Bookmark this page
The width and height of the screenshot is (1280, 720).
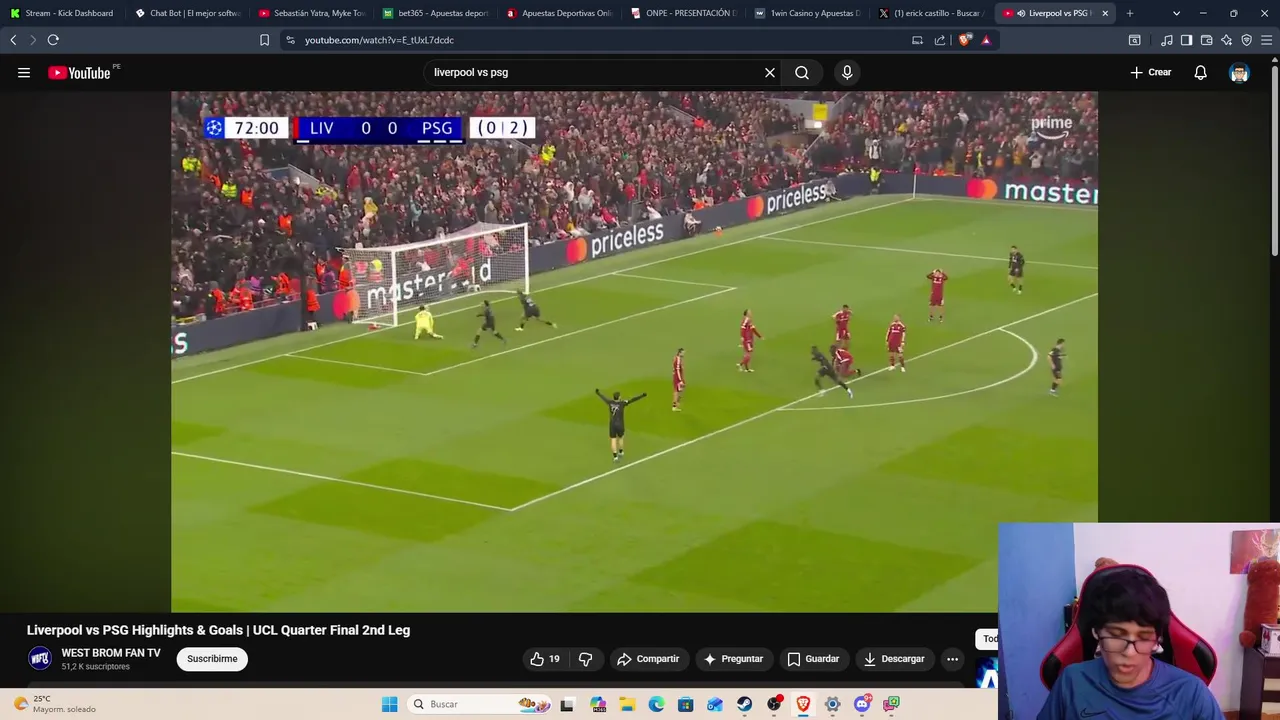(264, 40)
